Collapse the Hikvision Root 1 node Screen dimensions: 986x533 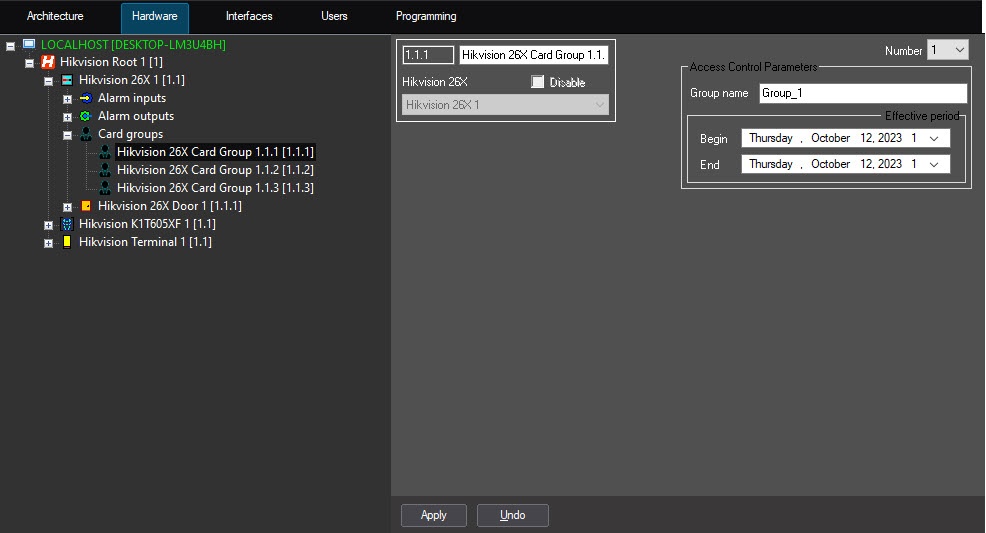[x=29, y=63]
